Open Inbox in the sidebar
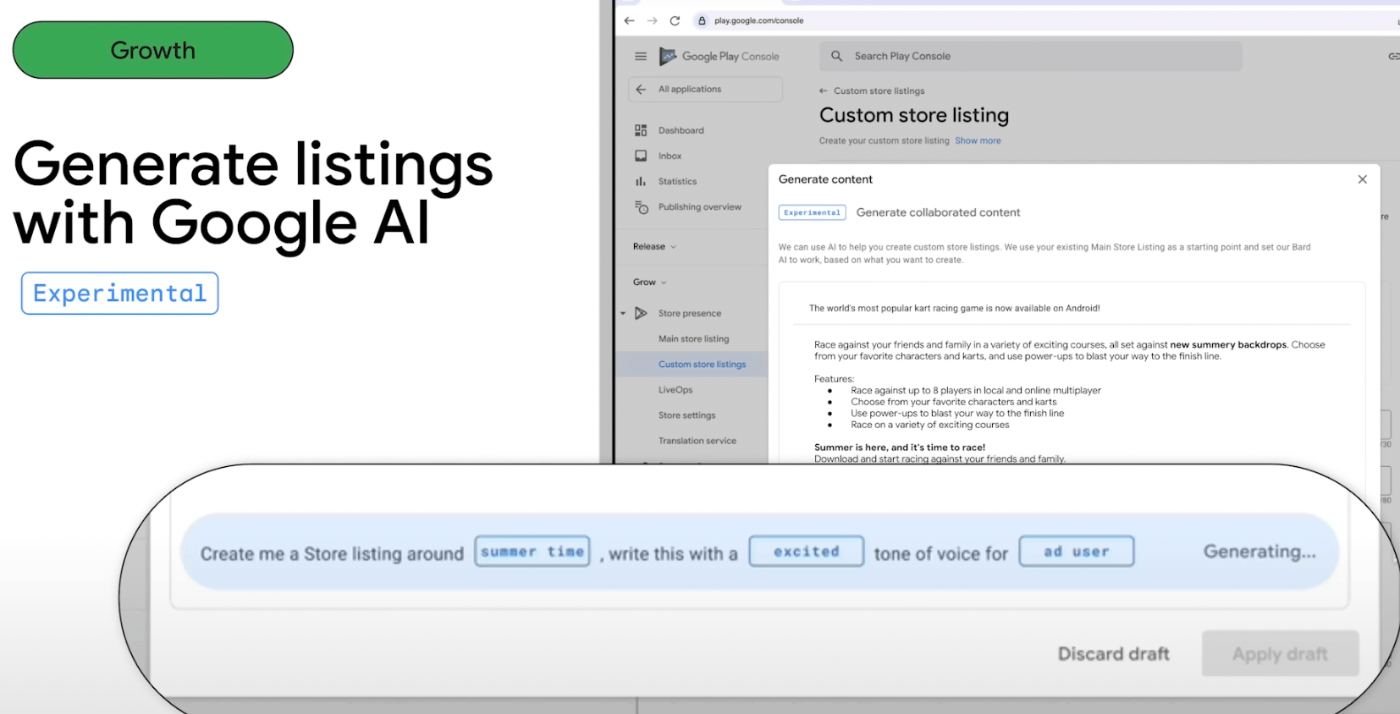Image resolution: width=1400 pixels, height=714 pixels. [670, 156]
